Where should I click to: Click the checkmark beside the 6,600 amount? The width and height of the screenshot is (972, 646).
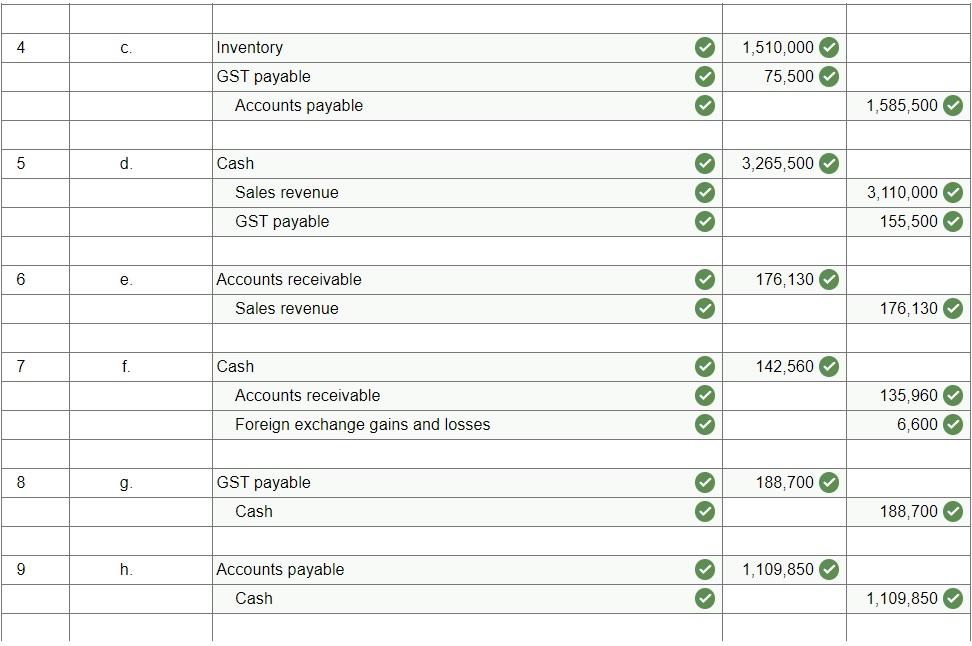951,424
